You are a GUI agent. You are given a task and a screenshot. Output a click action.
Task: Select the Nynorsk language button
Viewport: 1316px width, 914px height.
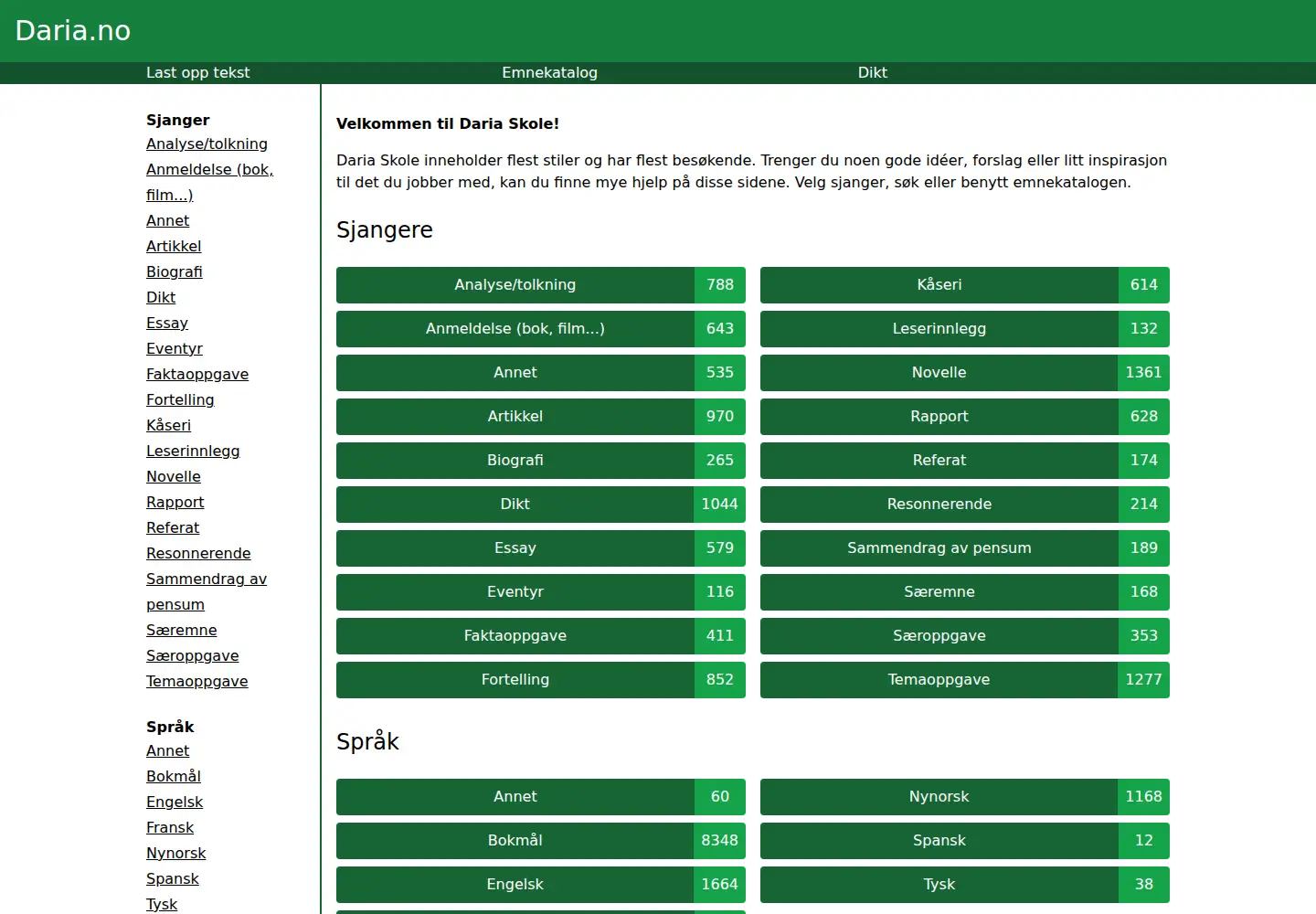[x=965, y=797]
